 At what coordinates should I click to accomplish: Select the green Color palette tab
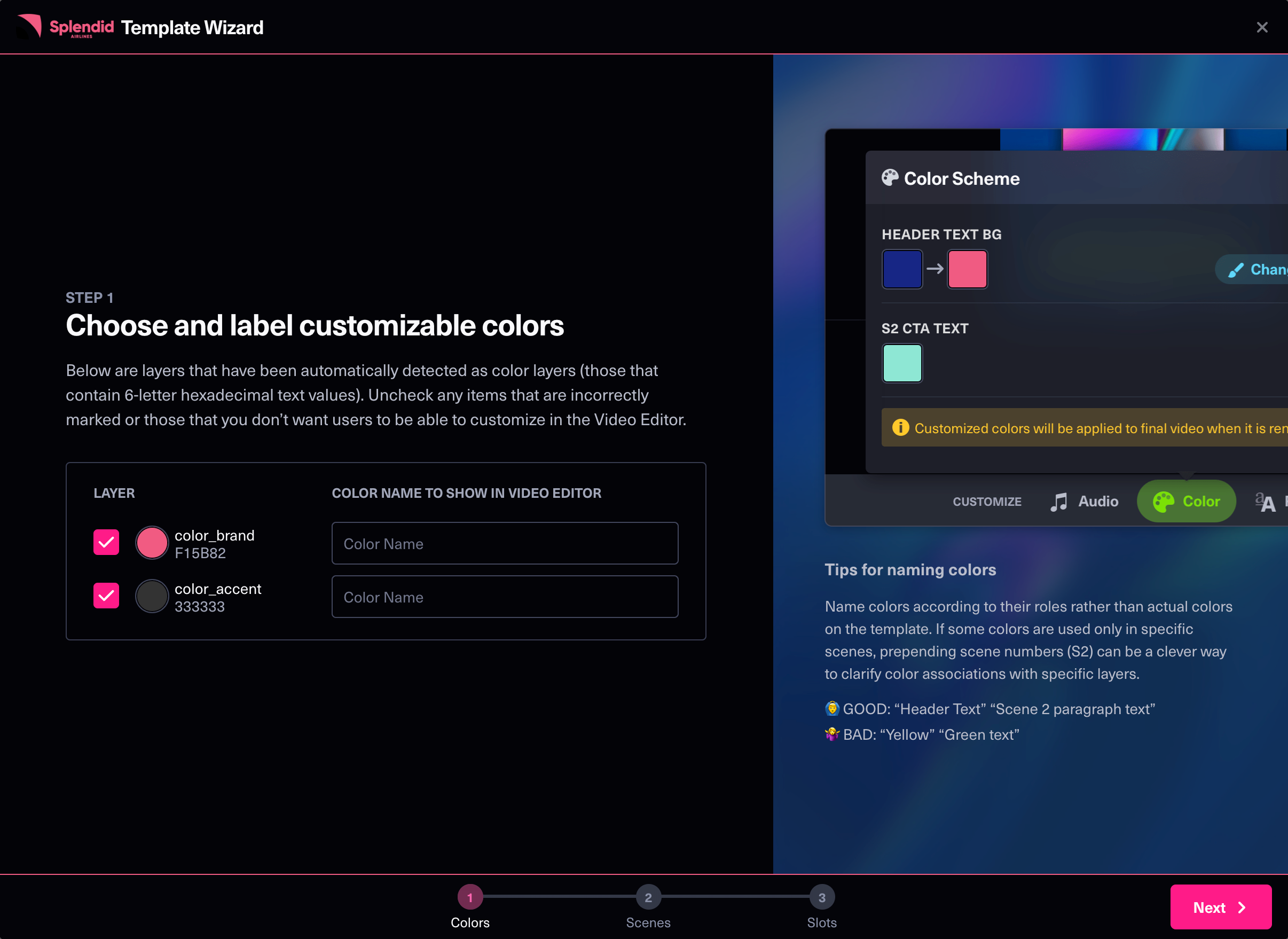click(x=1187, y=502)
